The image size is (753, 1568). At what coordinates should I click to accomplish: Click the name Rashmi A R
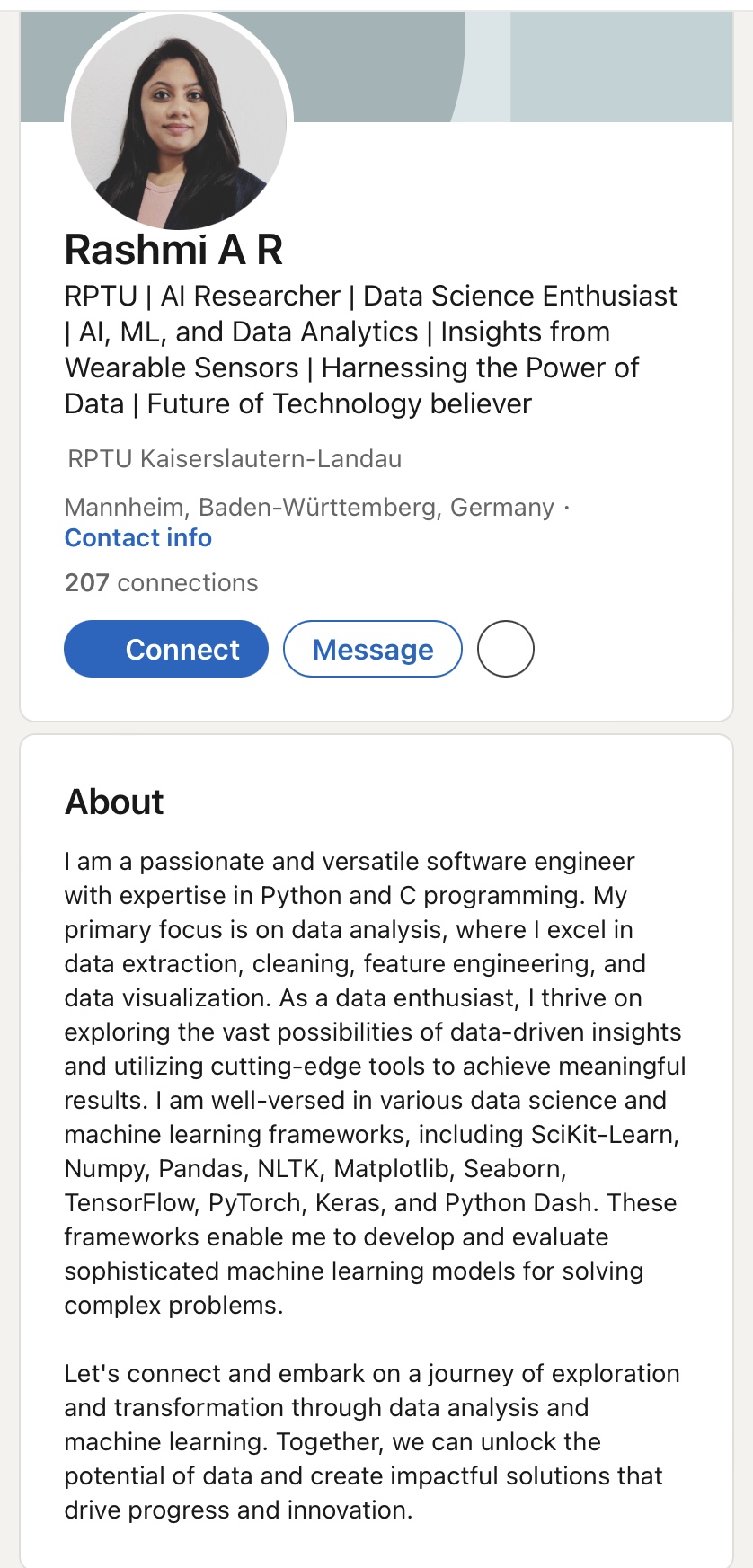pos(173,250)
